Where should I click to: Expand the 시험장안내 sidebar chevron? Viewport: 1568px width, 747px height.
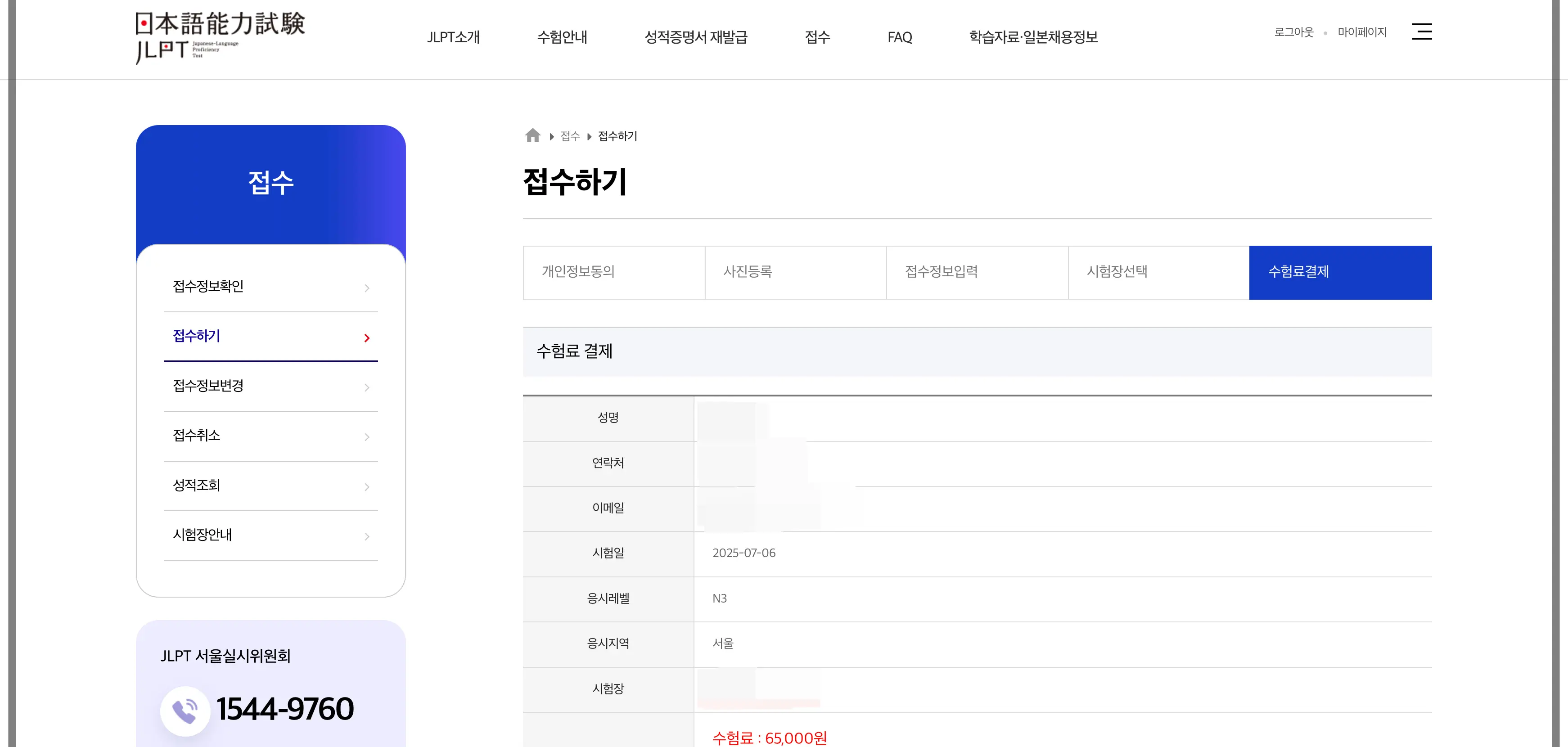pos(367,536)
